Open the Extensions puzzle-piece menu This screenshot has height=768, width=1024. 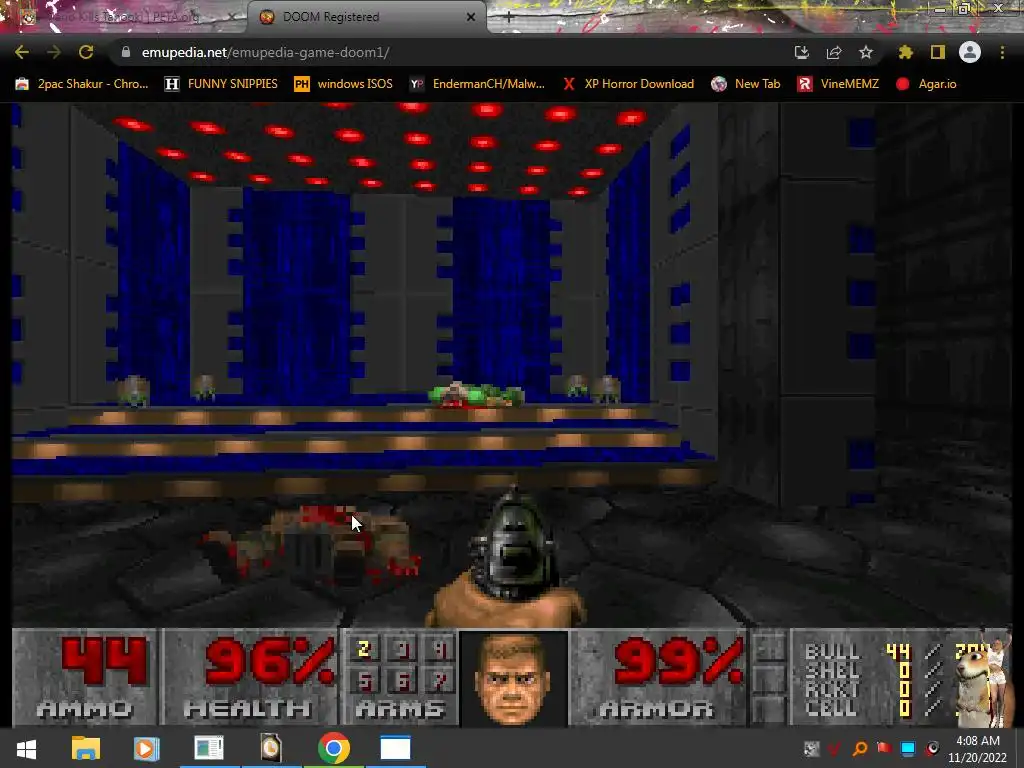(905, 52)
